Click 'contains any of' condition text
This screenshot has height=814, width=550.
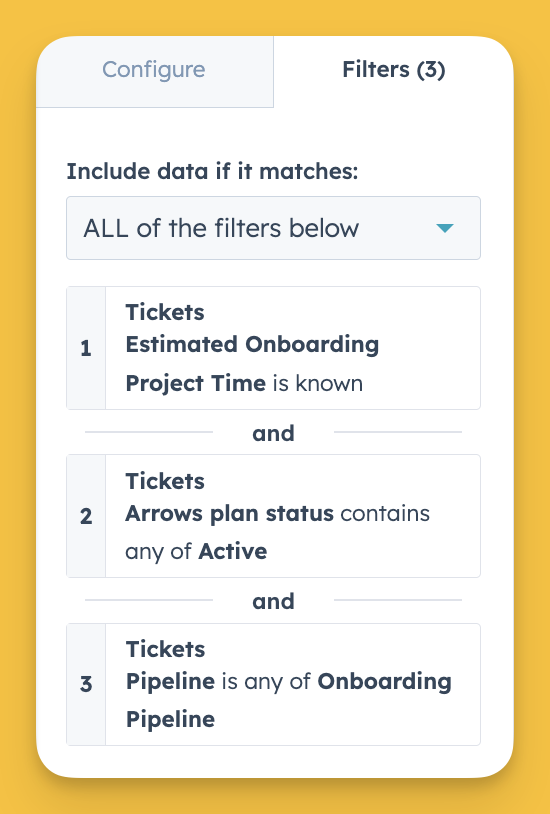277,532
